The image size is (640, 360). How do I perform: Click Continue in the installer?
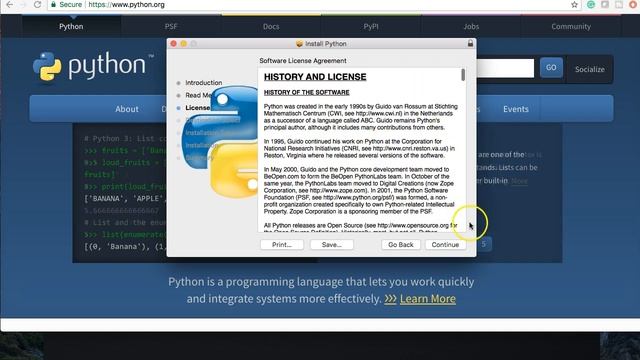[445, 244]
